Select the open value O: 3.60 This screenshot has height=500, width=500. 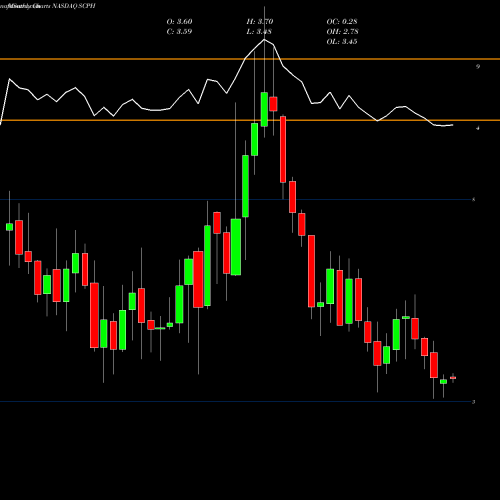(x=179, y=22)
